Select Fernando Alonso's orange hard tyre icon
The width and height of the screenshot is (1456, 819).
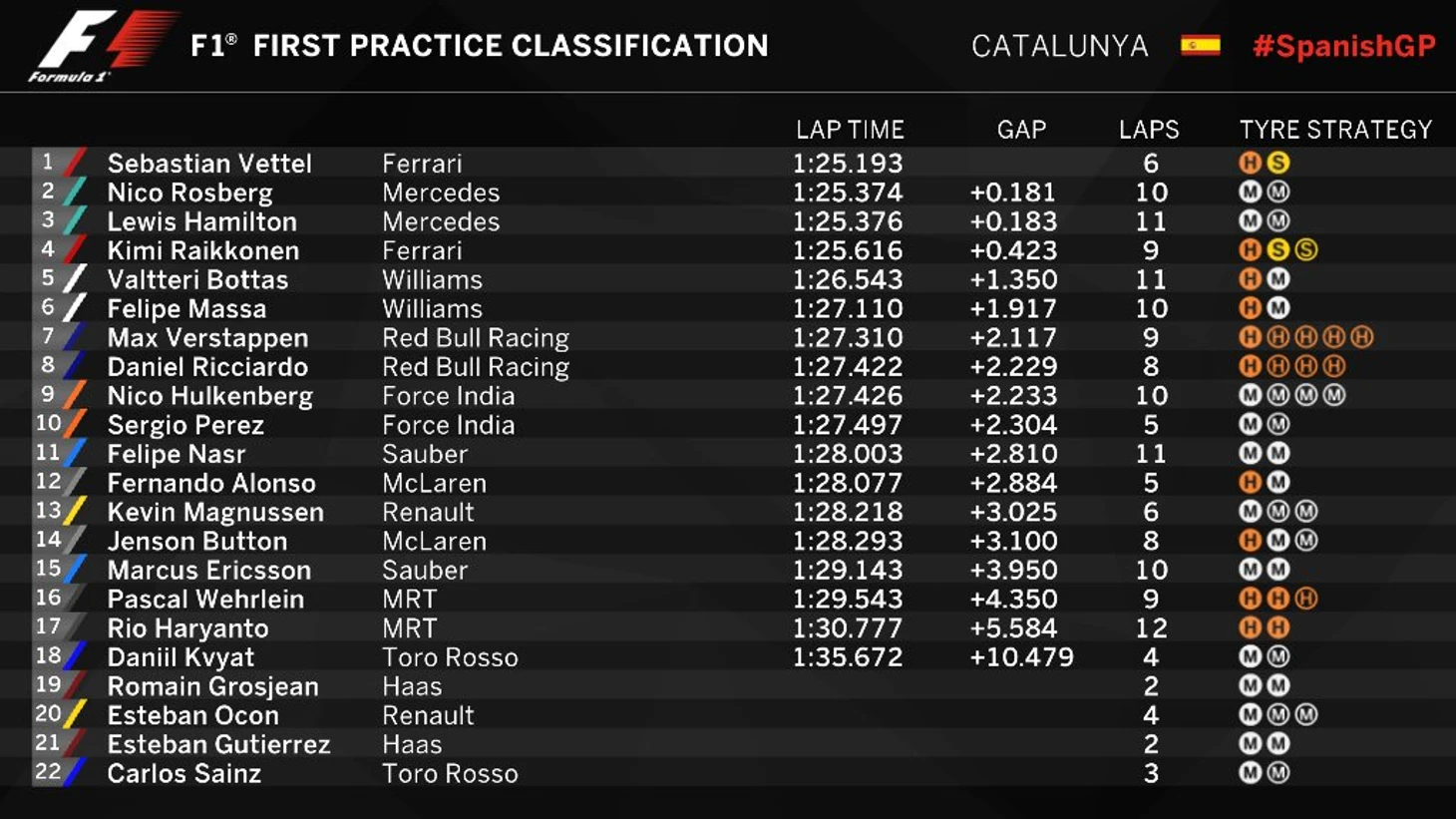tap(1250, 483)
